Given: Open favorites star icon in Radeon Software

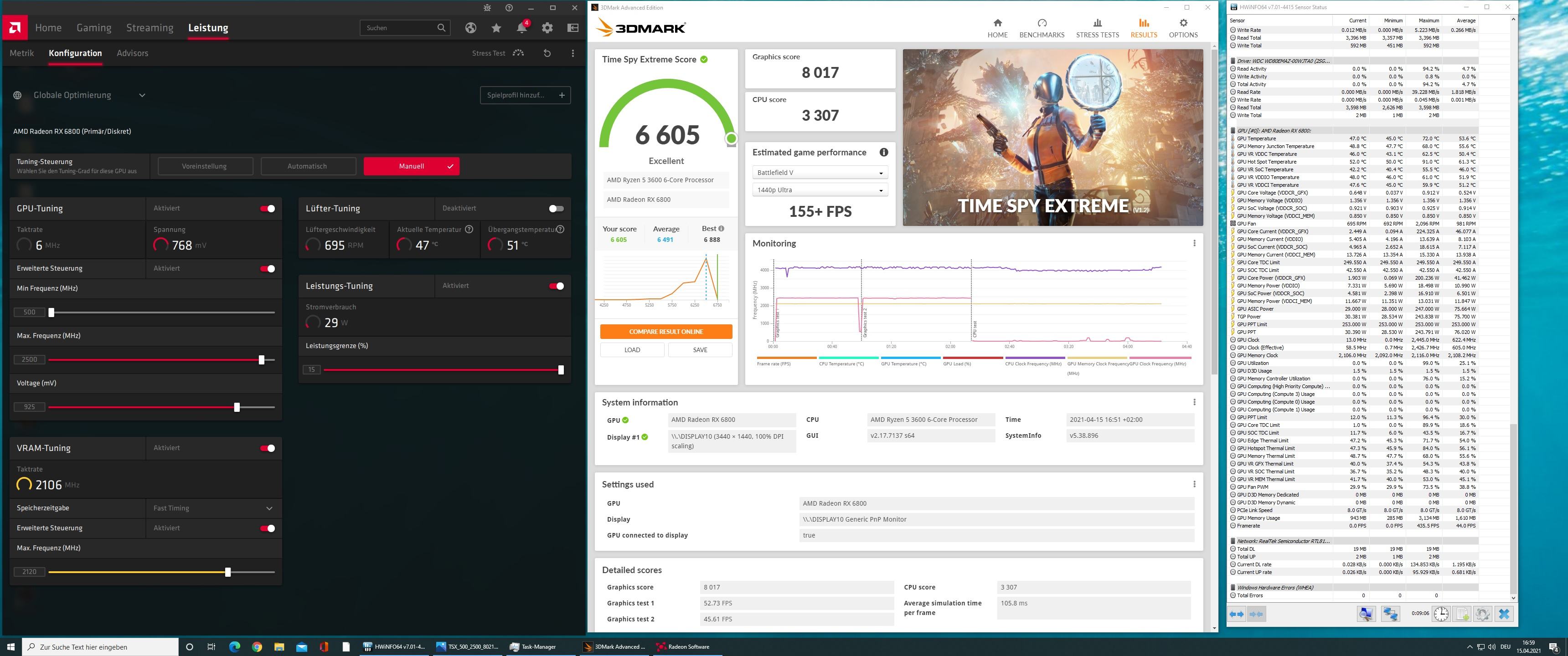Looking at the screenshot, I should [x=496, y=28].
